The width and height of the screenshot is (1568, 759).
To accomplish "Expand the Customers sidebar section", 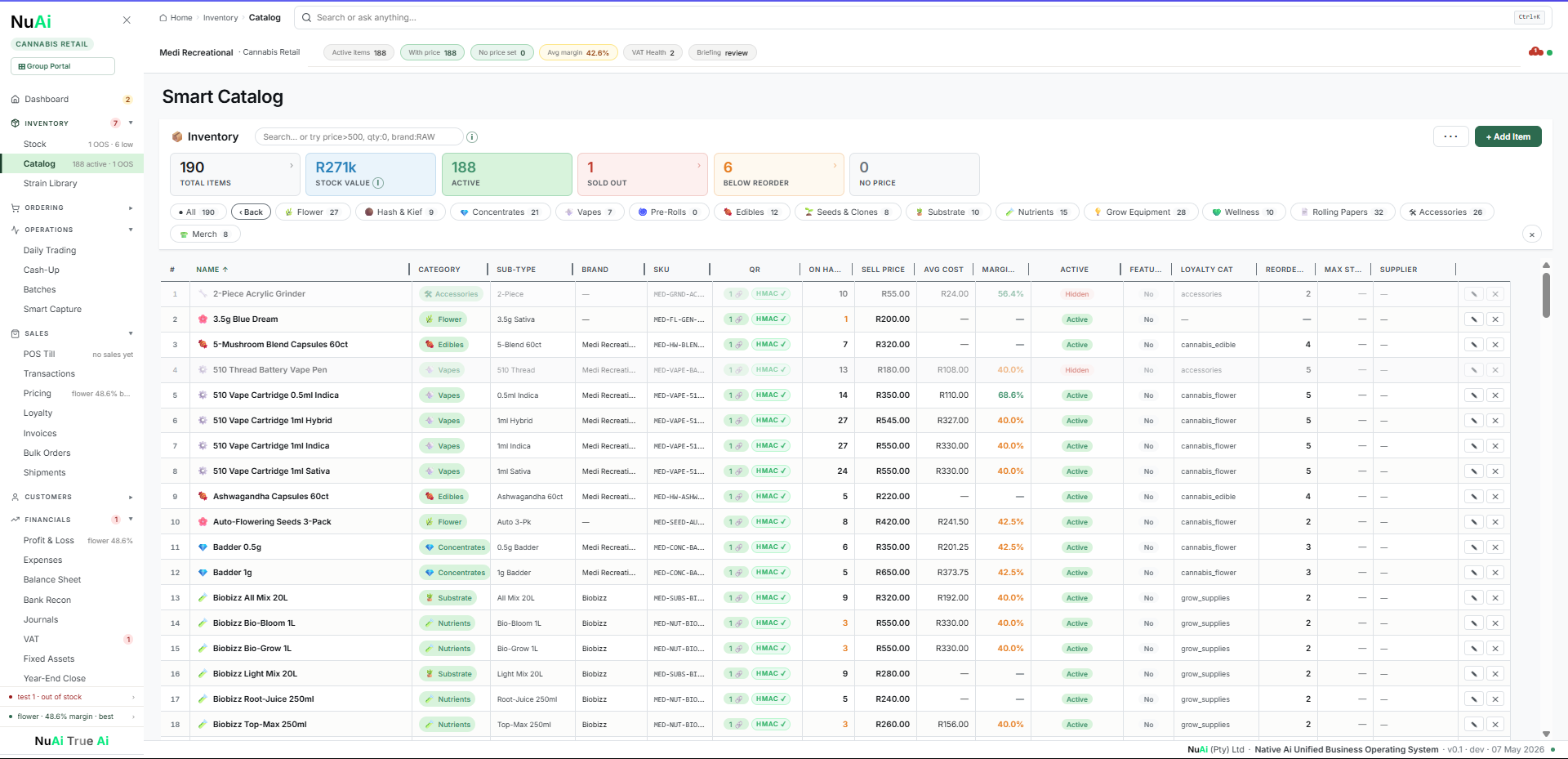I will point(131,498).
